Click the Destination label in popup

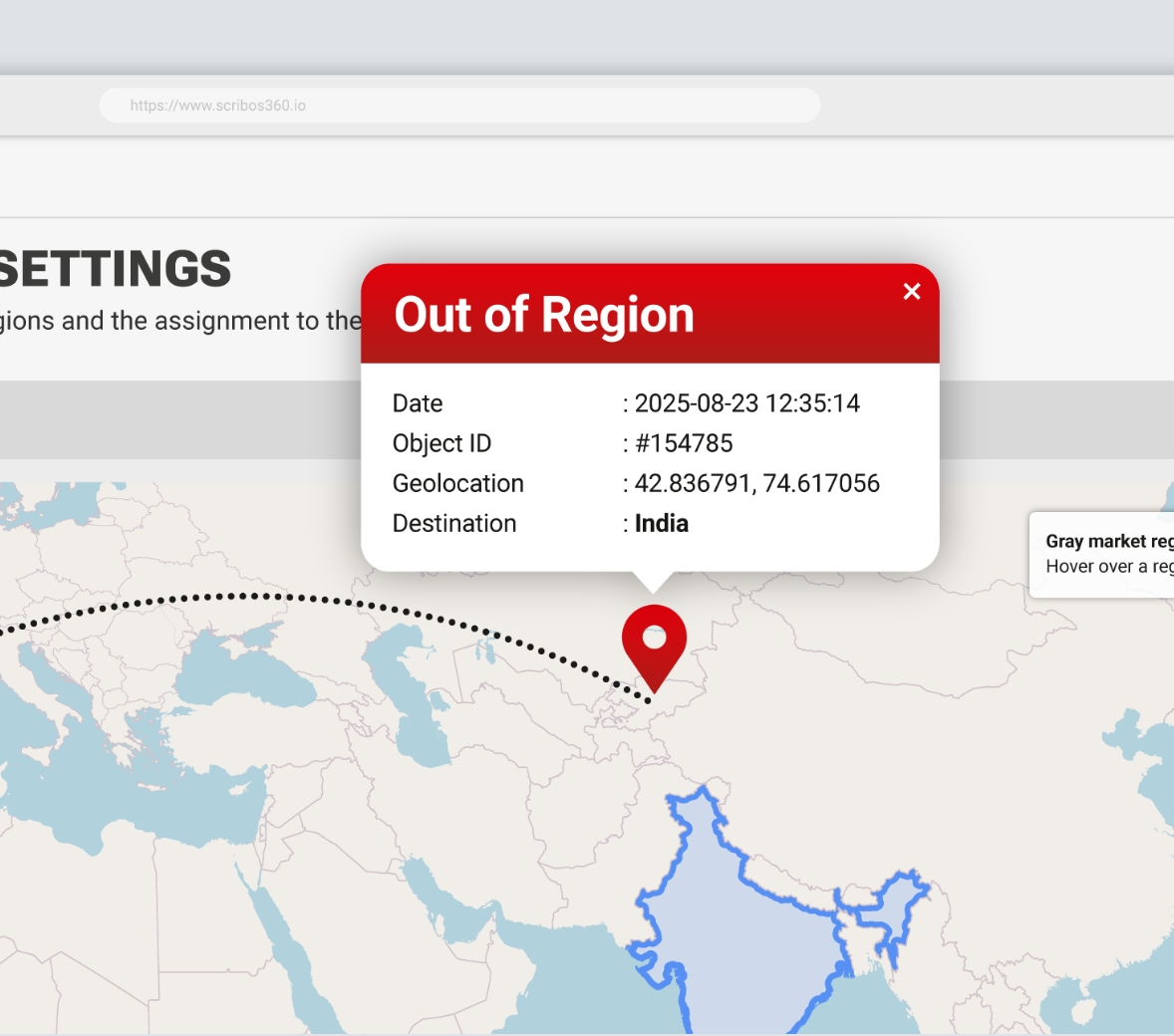454,523
